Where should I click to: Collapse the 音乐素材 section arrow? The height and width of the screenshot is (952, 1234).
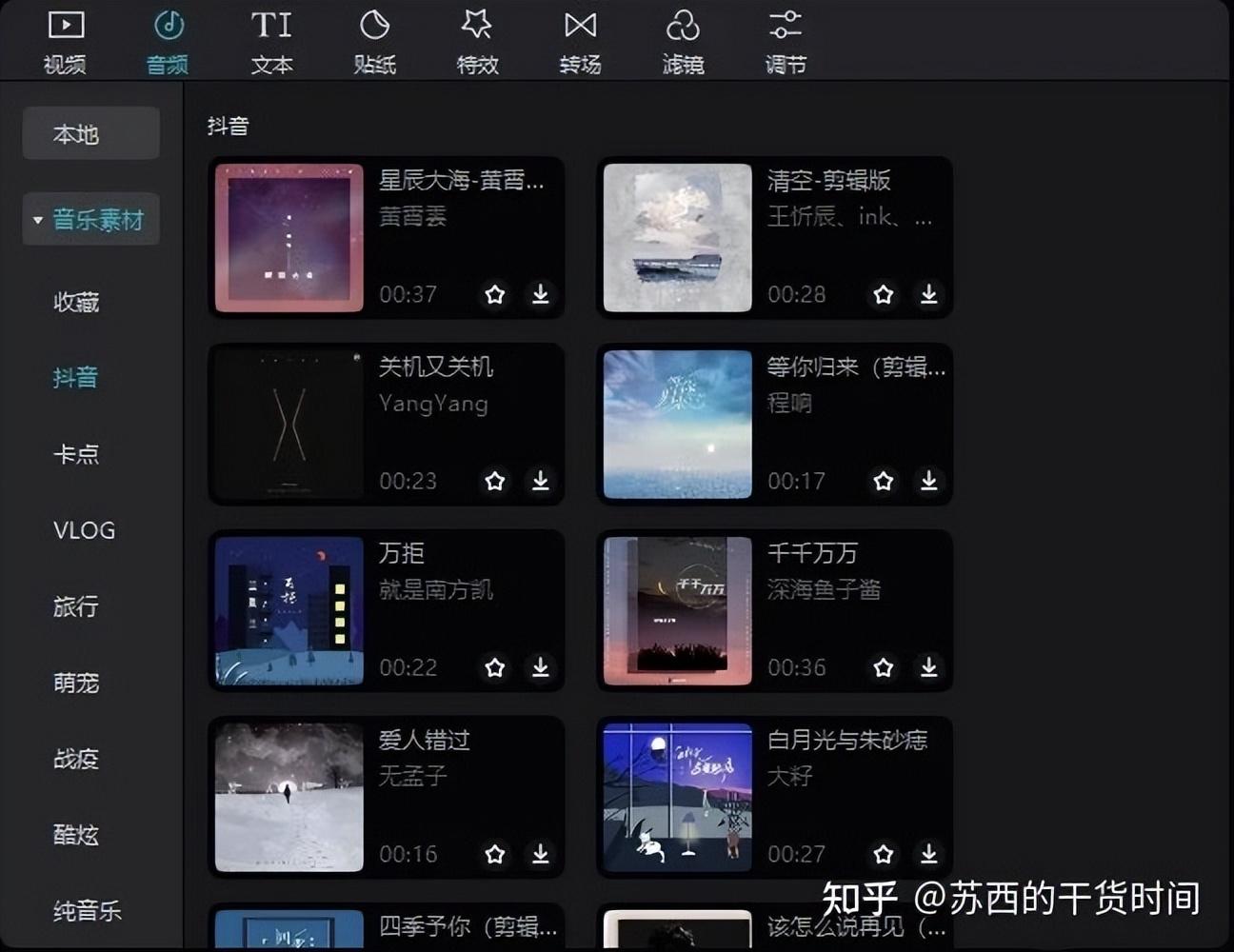point(37,220)
